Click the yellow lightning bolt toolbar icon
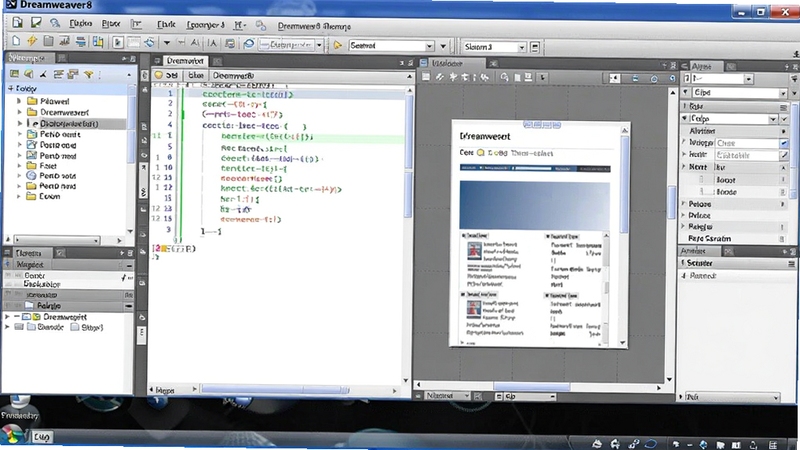800x450 pixels. tap(32, 41)
